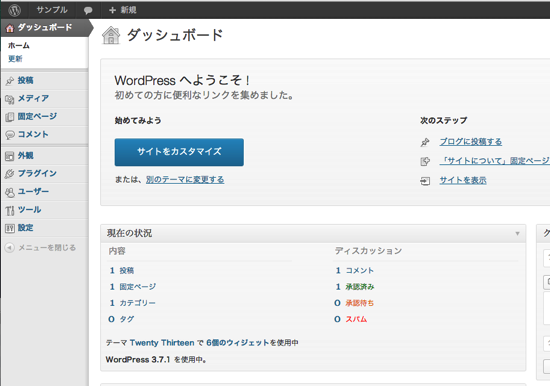Follow the 別のテーマに変更する link
This screenshot has height=386, width=550.
pos(185,180)
